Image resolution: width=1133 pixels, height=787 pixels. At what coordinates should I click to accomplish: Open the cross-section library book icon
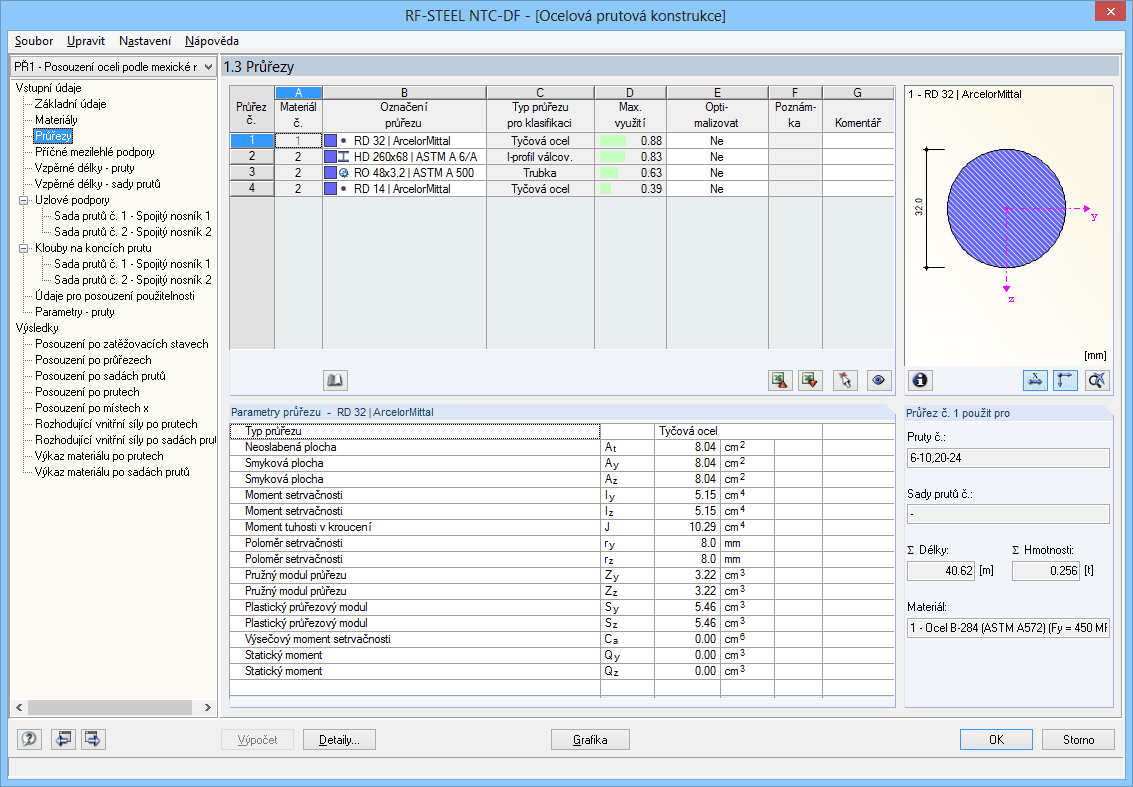click(x=335, y=380)
